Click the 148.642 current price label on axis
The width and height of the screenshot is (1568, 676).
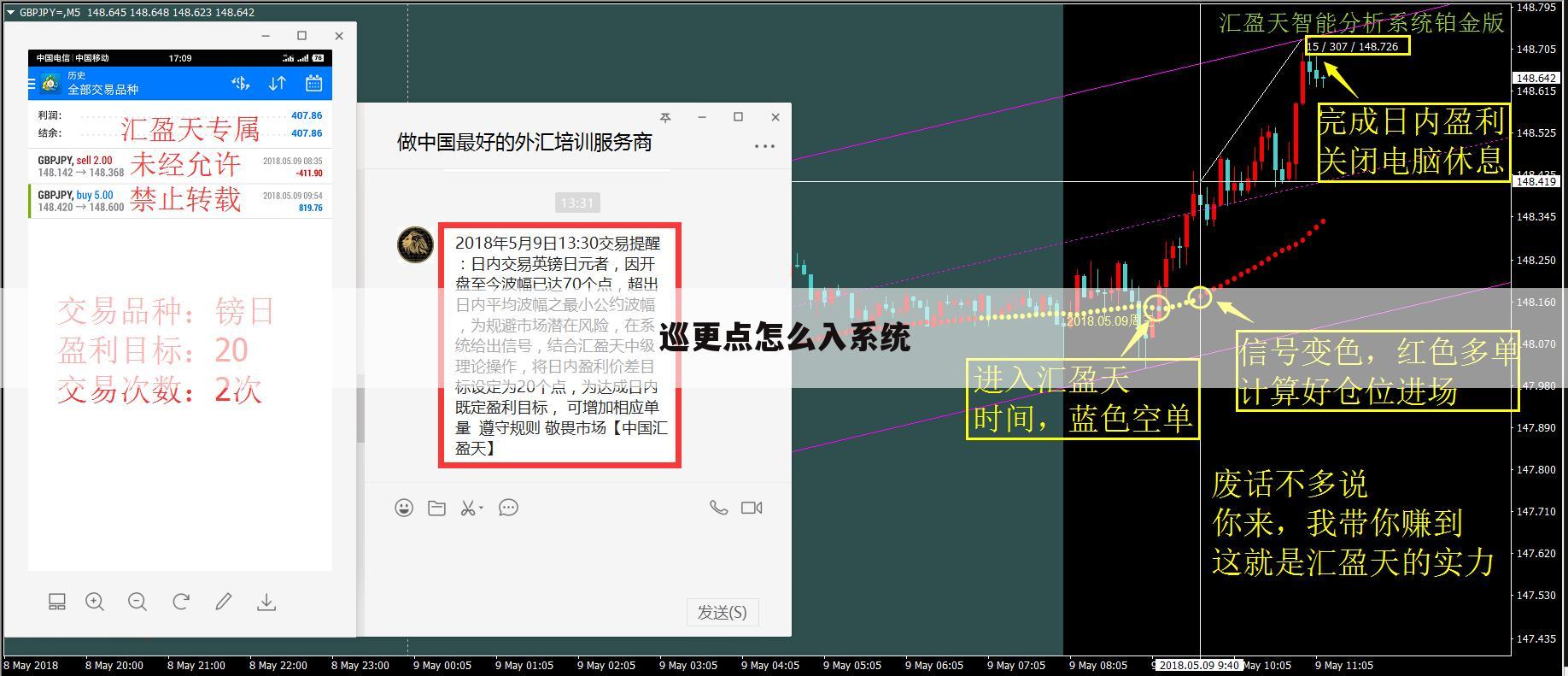click(x=1536, y=78)
